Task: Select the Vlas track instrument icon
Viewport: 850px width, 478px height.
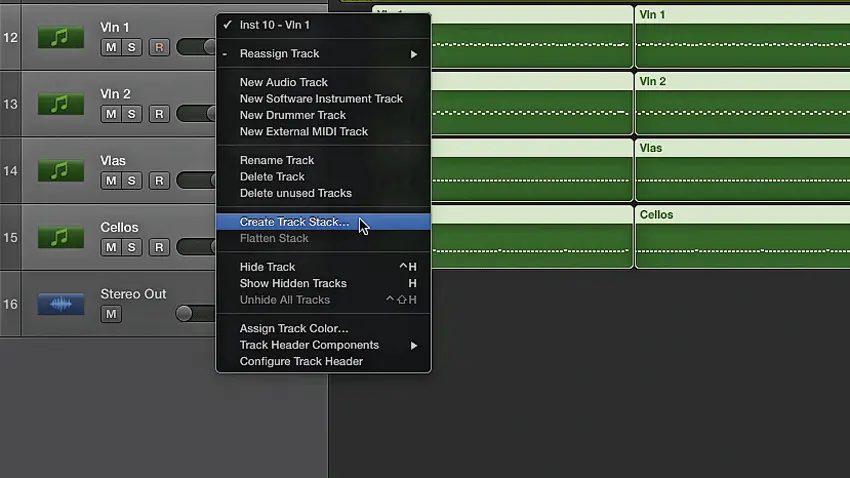Action: pos(60,171)
